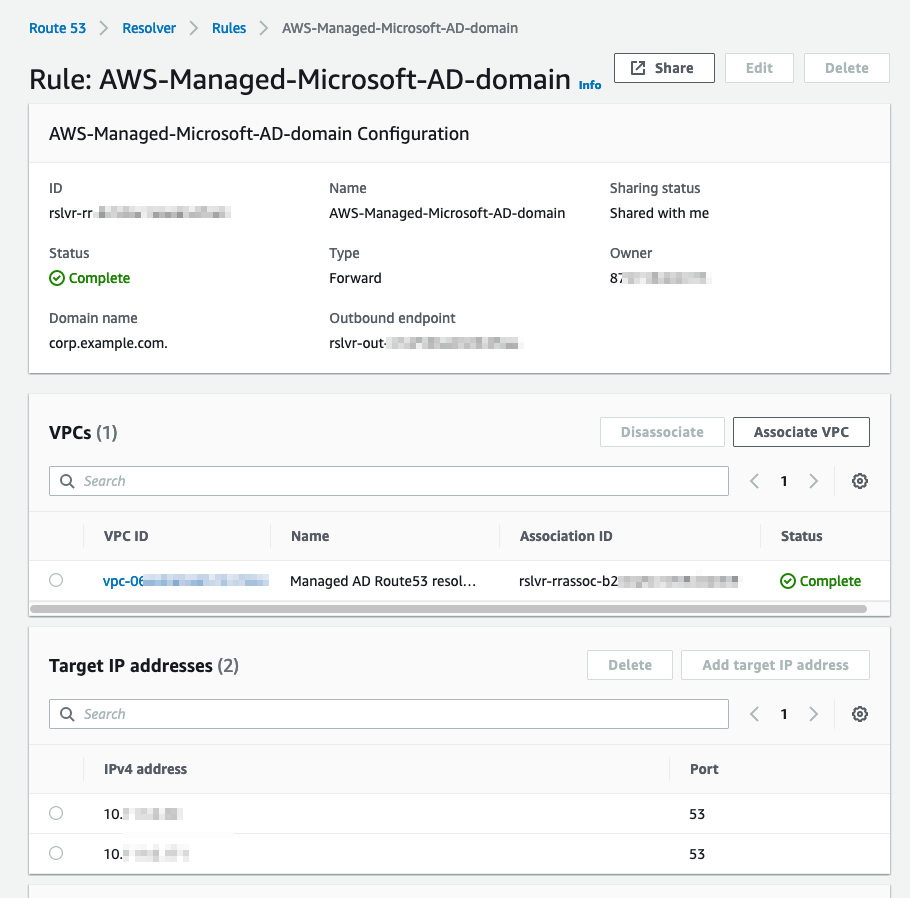Viewport: 910px width, 898px height.
Task: Click the Info link beside the rule title
Action: (590, 85)
